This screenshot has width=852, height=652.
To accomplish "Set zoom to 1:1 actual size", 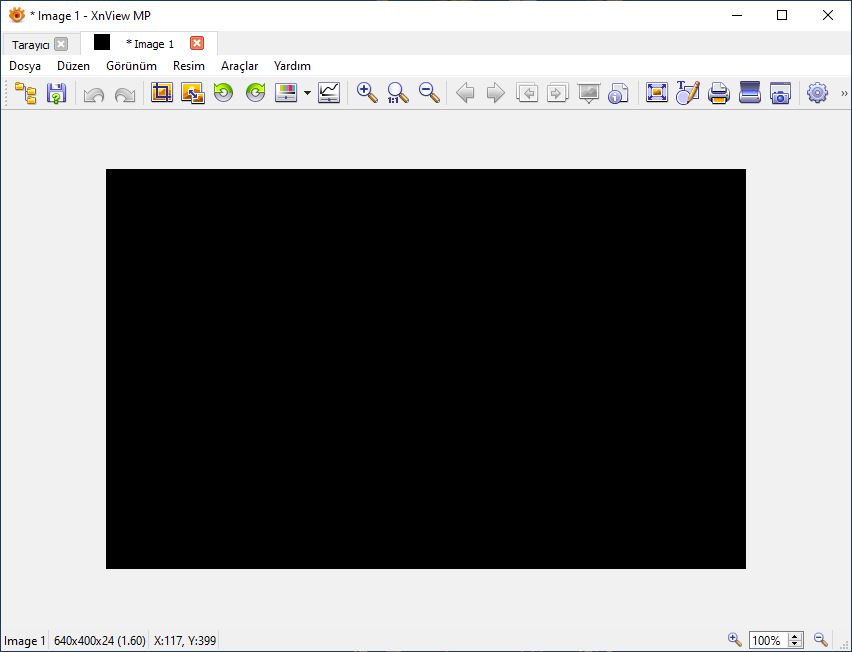I will [398, 93].
